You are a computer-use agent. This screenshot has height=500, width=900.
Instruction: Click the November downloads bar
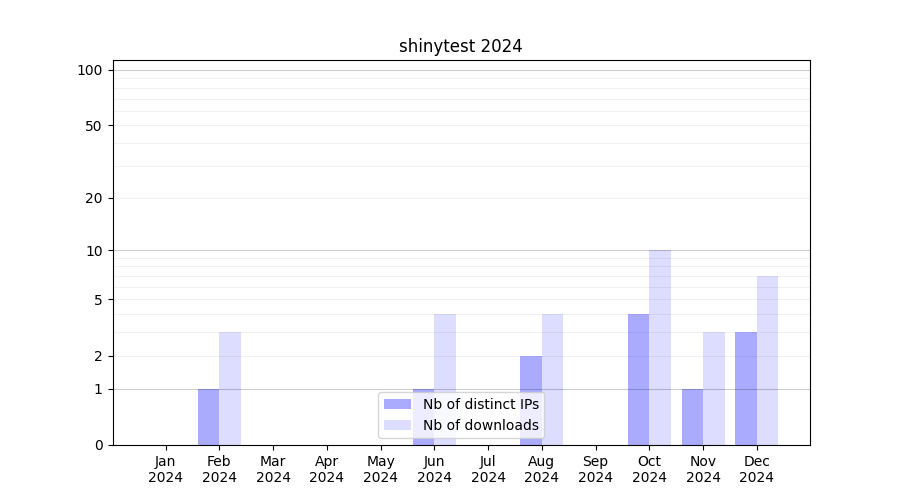pyautogui.click(x=714, y=388)
